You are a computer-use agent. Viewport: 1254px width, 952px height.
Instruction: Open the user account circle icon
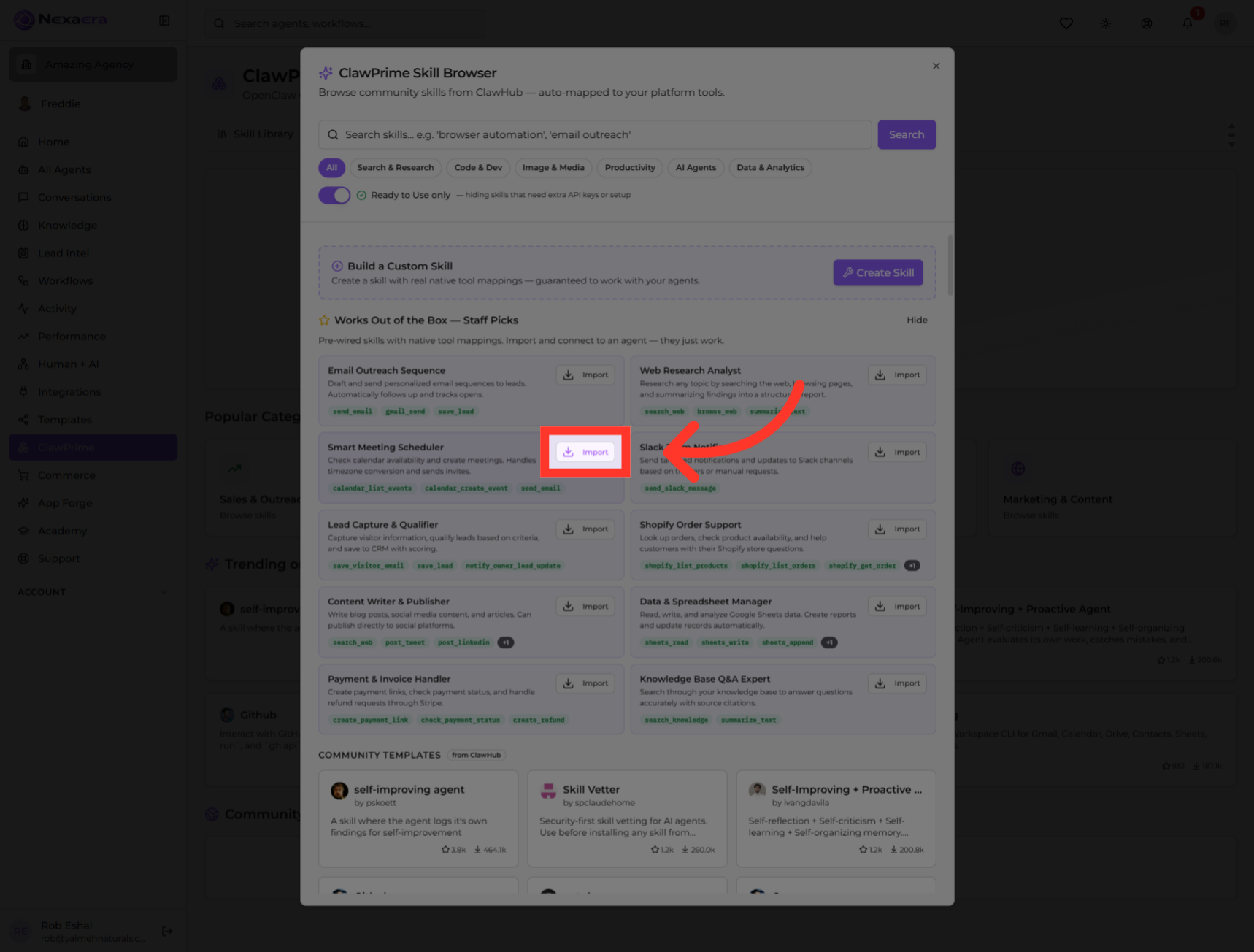coord(1147,23)
